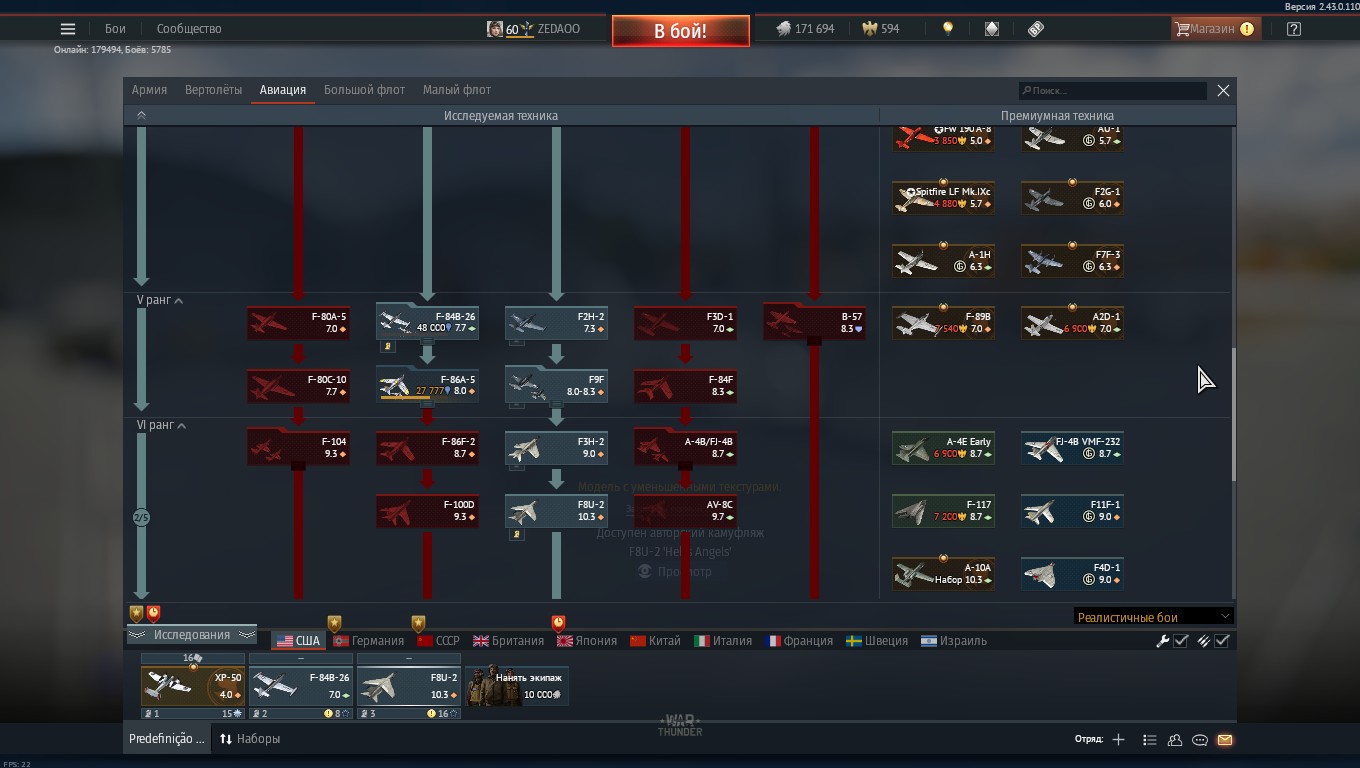1360x768 pixels.
Task: Select the A-10A pack aircraft
Action: pyautogui.click(x=943, y=574)
